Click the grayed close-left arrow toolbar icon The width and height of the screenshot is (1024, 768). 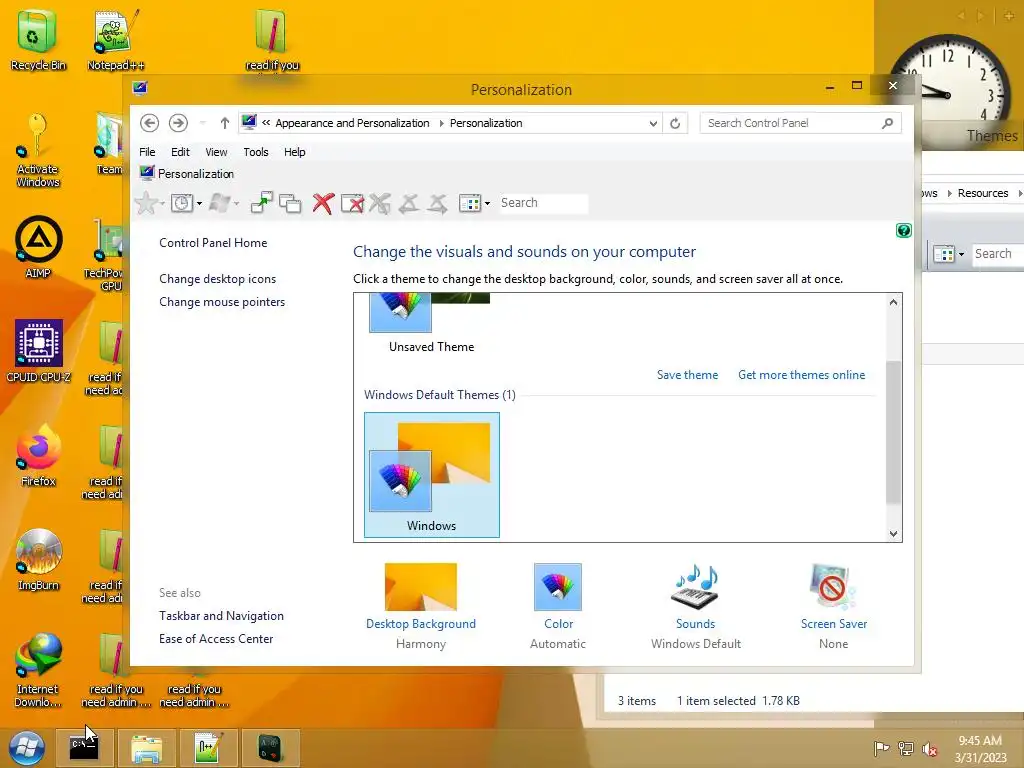click(x=409, y=203)
